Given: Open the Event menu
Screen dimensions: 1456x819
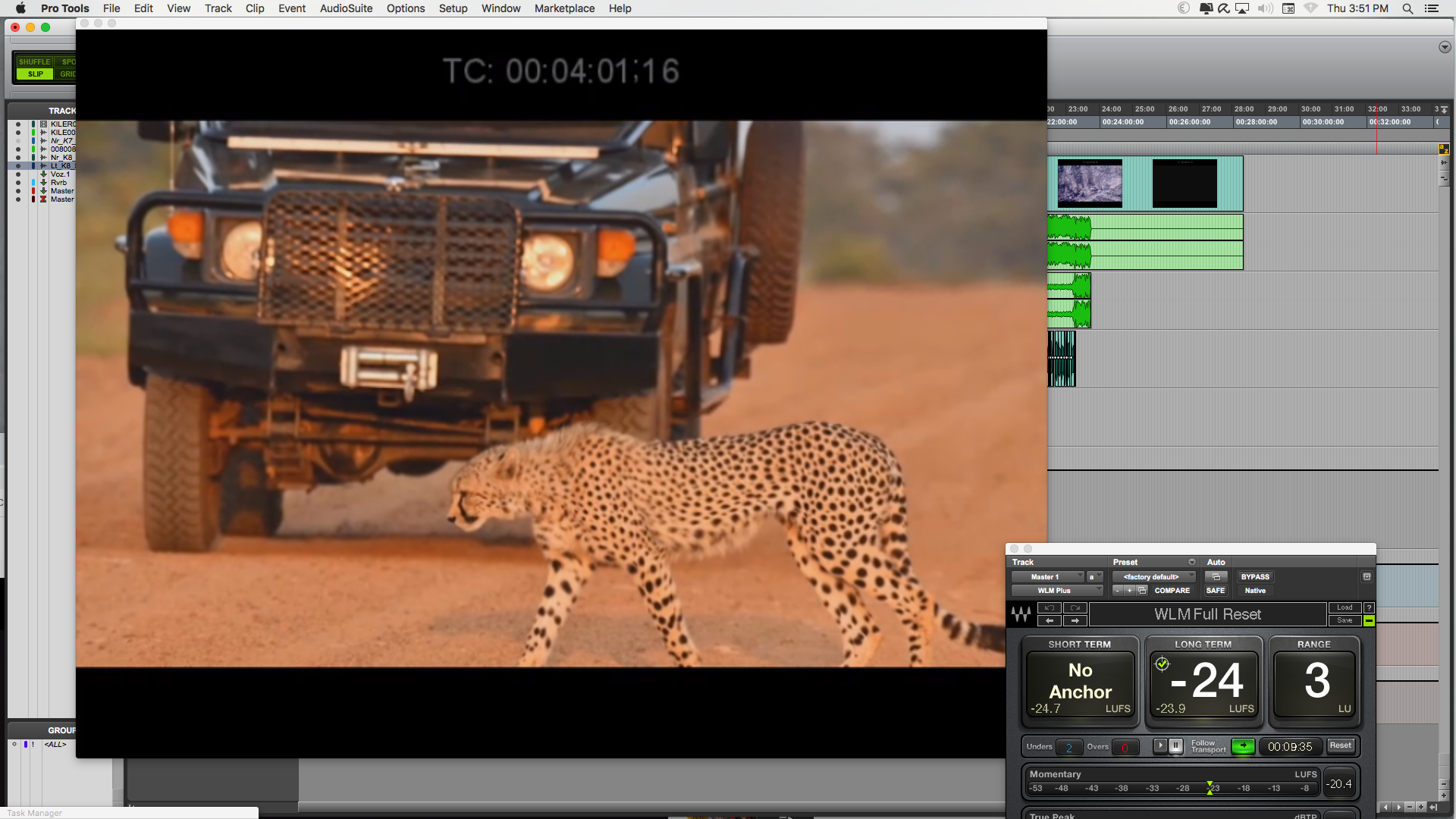Looking at the screenshot, I should [x=292, y=8].
